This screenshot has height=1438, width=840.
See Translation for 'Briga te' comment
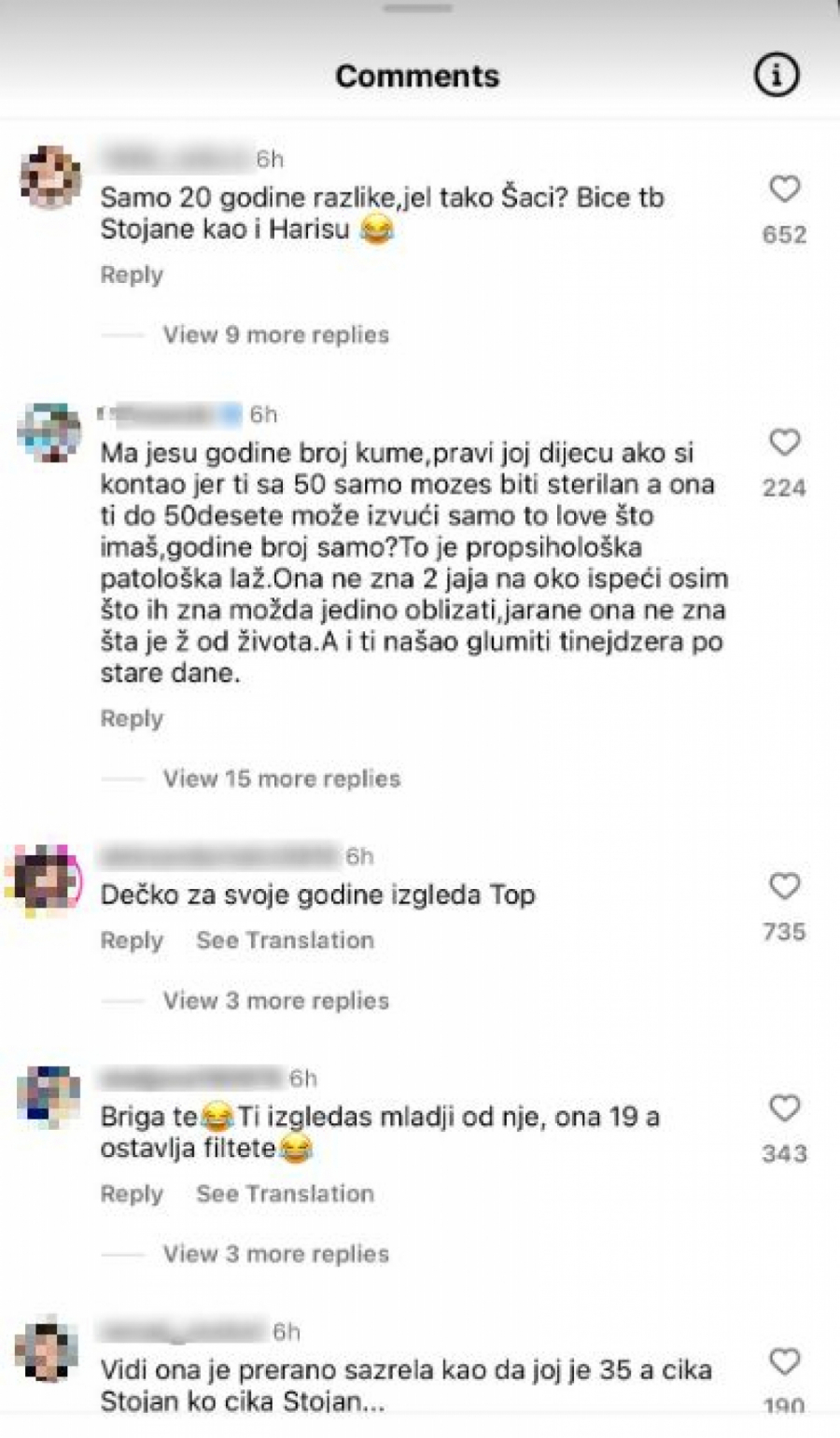pos(285,1193)
